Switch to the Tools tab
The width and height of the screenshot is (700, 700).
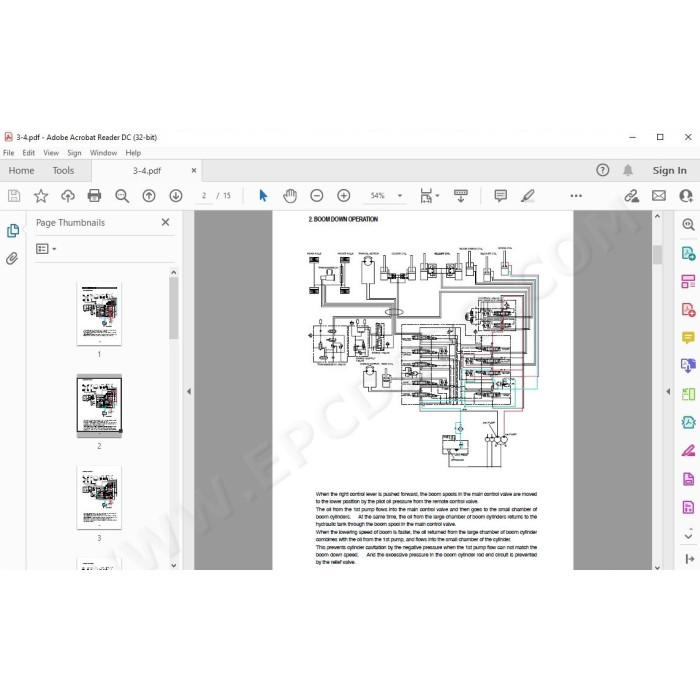tap(63, 170)
